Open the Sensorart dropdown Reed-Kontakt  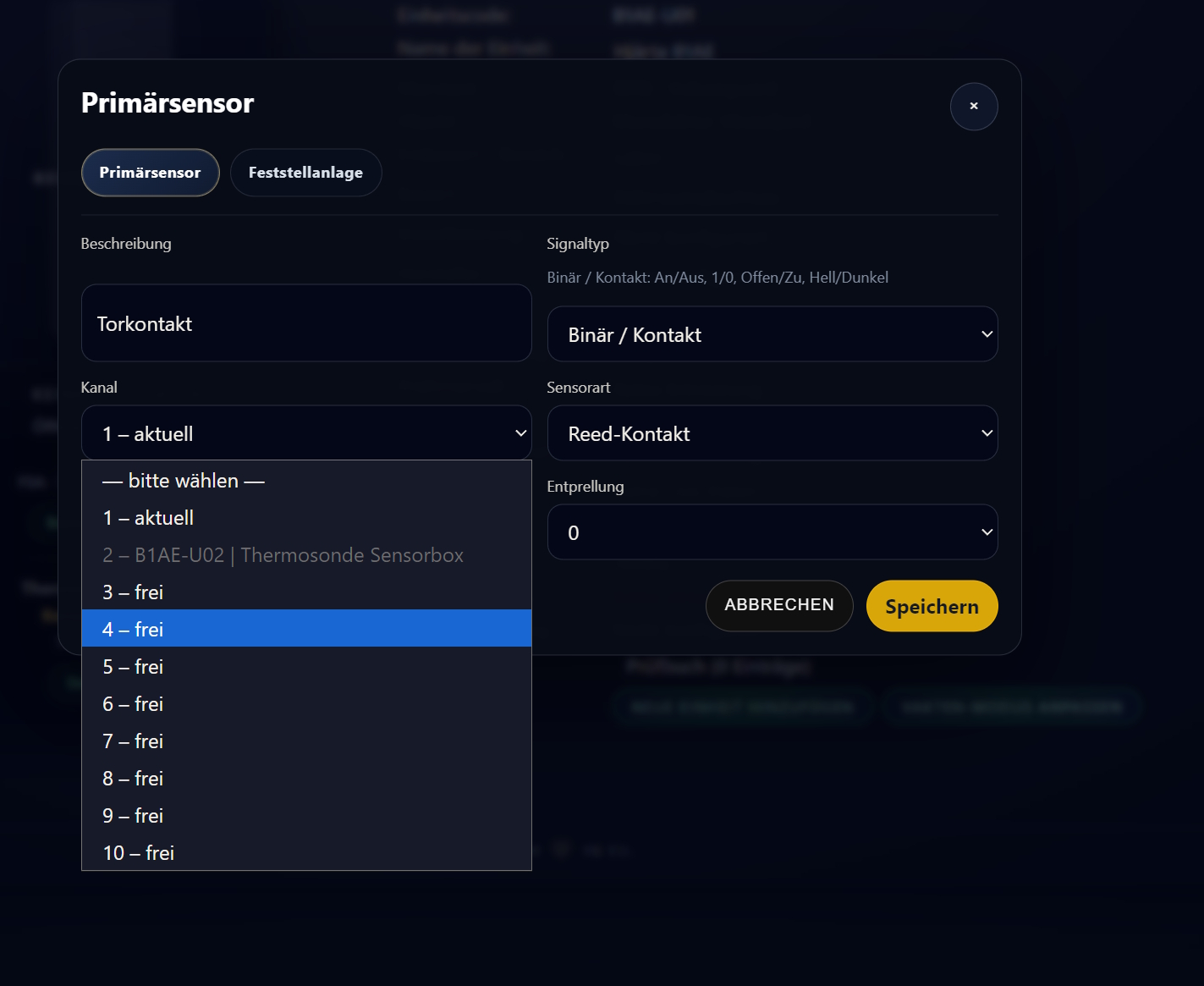(772, 433)
